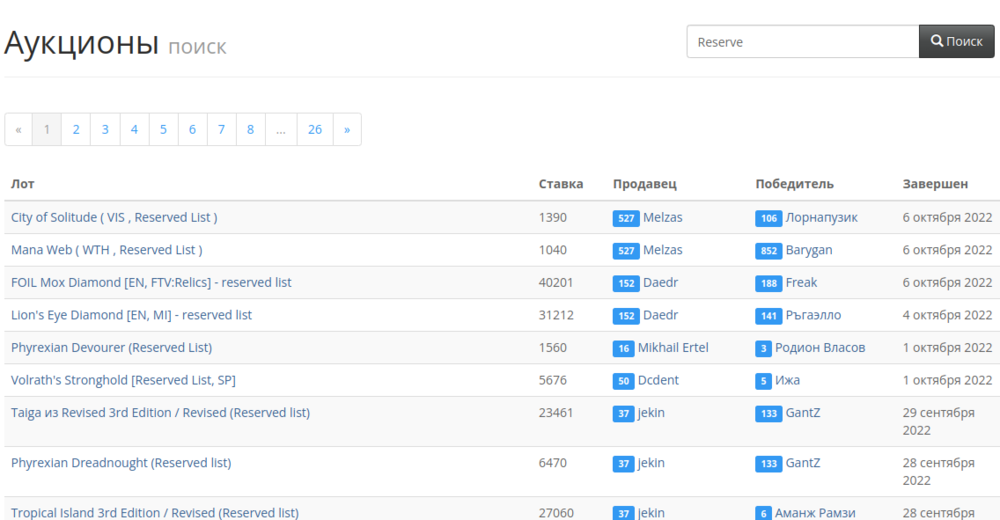The image size is (1000, 520).
Task: Go to pagination page 2
Action: (76, 130)
